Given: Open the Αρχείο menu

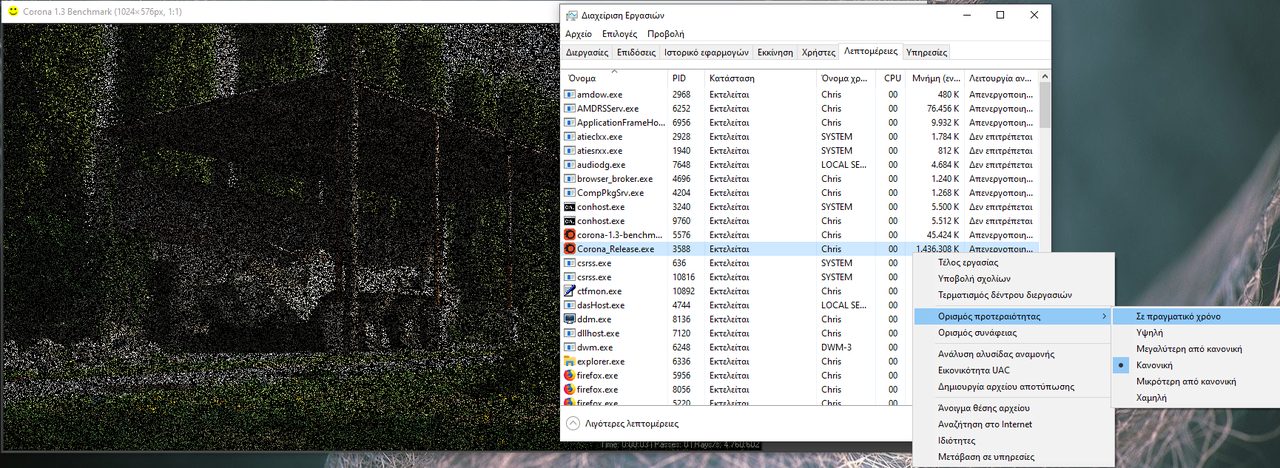Looking at the screenshot, I should [x=578, y=33].
